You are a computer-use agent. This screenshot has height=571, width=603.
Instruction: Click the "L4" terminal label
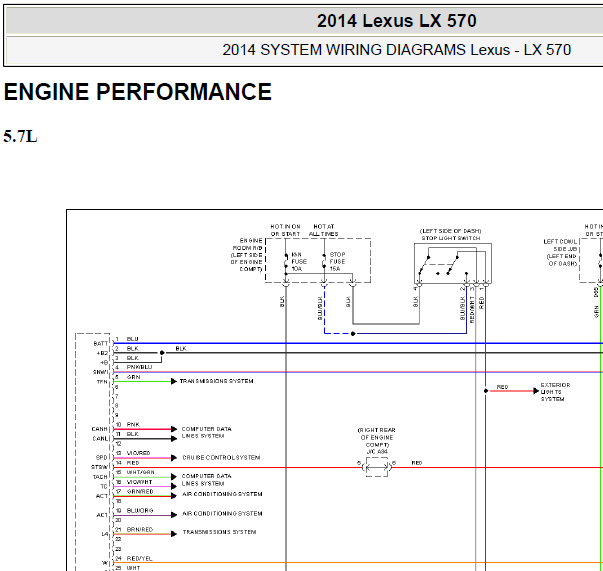pos(105,534)
